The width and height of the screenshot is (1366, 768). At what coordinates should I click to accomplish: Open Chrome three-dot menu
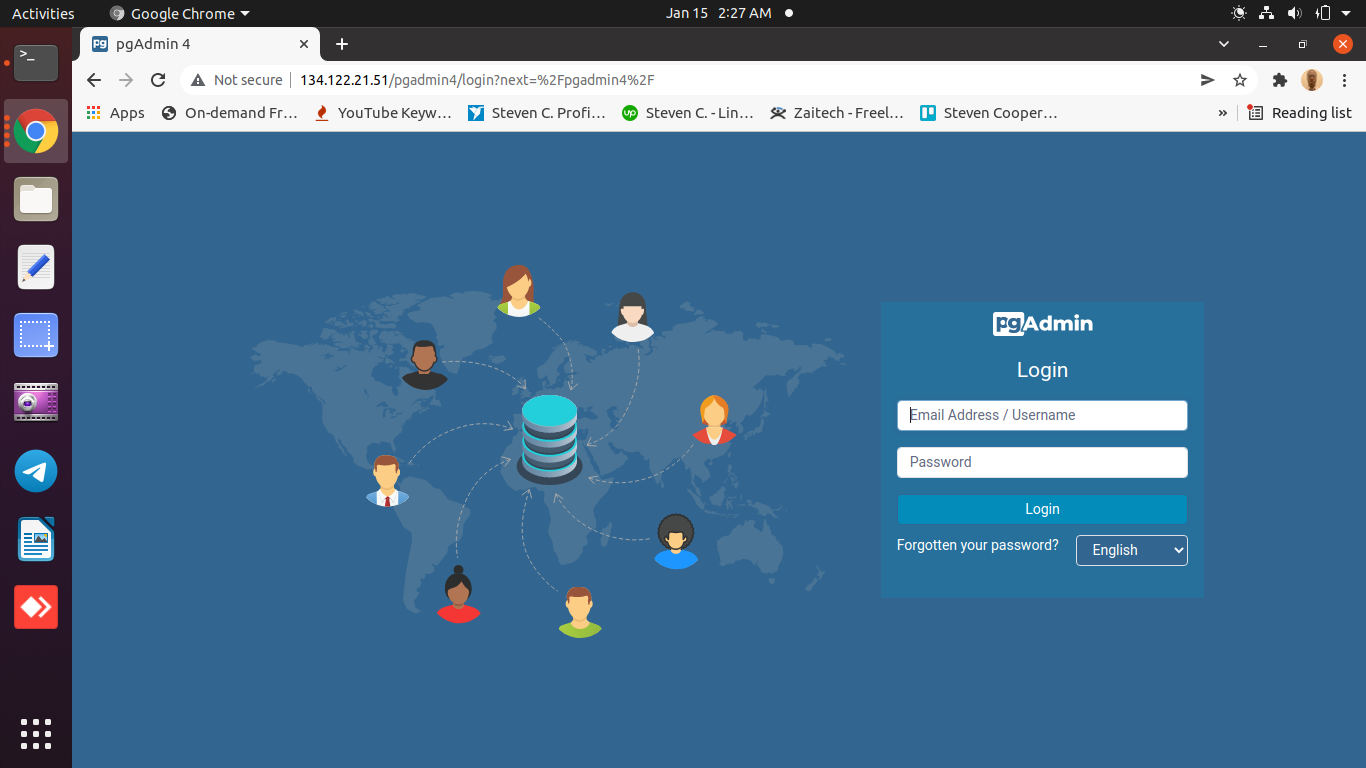pyautogui.click(x=1344, y=80)
